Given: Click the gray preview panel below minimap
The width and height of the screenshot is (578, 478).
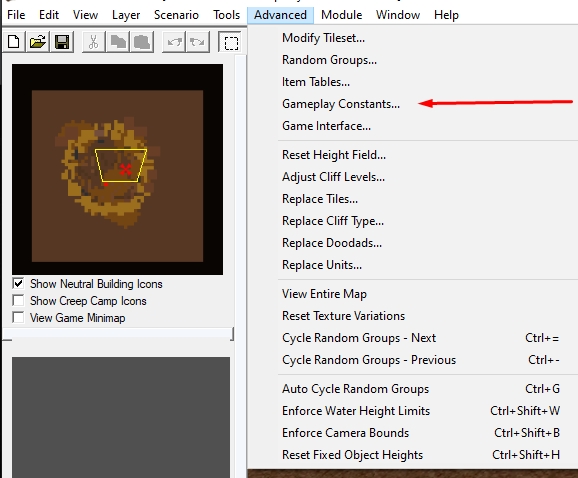Looking at the screenshot, I should point(121,417).
